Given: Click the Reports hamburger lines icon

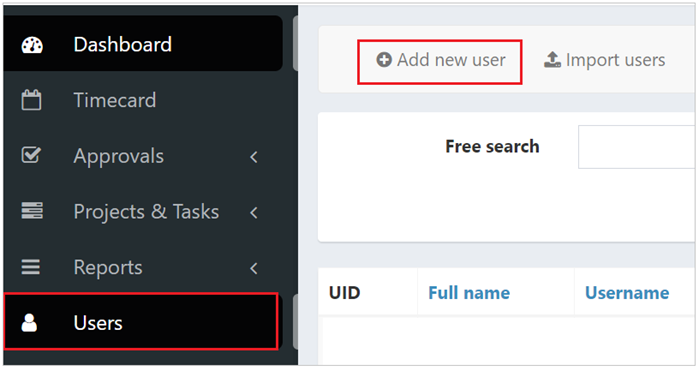Looking at the screenshot, I should pyautogui.click(x=31, y=267).
